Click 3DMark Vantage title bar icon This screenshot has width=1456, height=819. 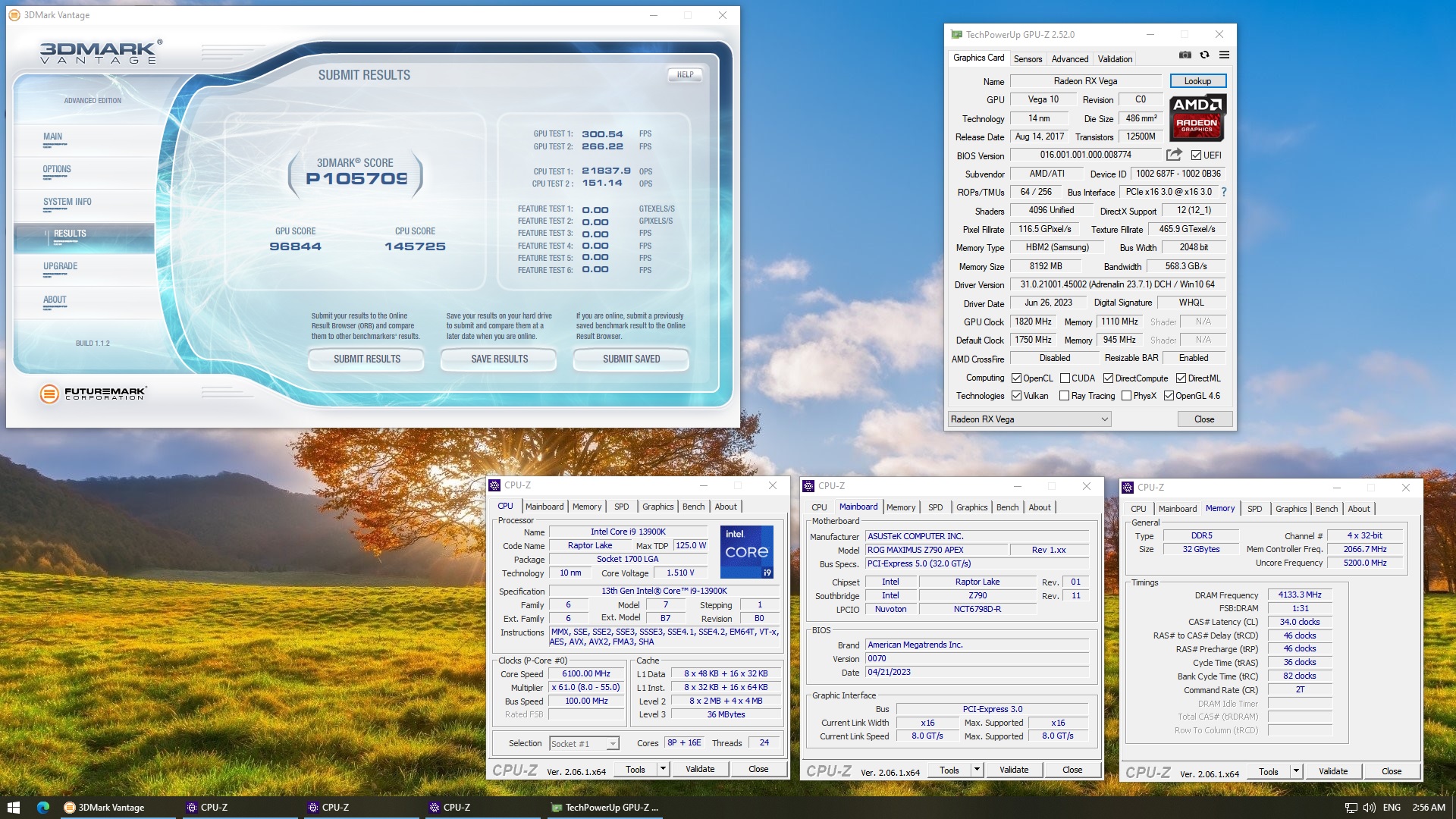tap(15, 15)
